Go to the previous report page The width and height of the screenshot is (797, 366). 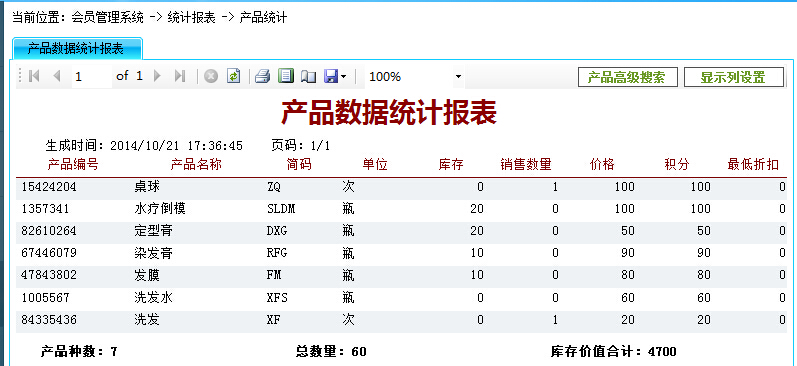[x=56, y=76]
